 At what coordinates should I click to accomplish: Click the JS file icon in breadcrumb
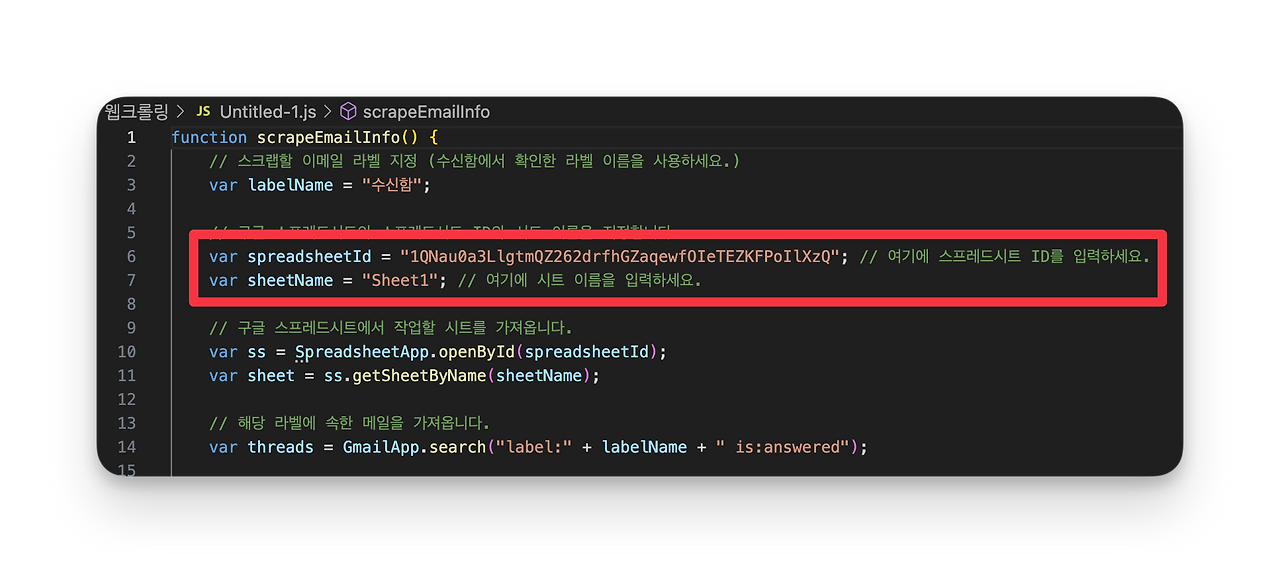pos(203,111)
